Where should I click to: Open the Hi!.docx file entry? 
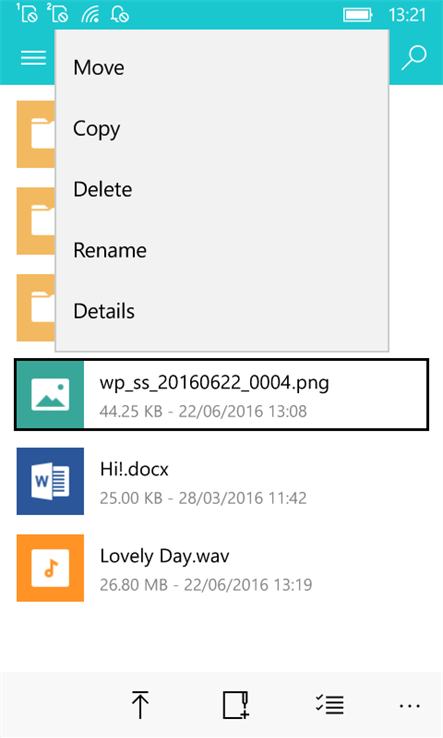pyautogui.click(x=222, y=481)
